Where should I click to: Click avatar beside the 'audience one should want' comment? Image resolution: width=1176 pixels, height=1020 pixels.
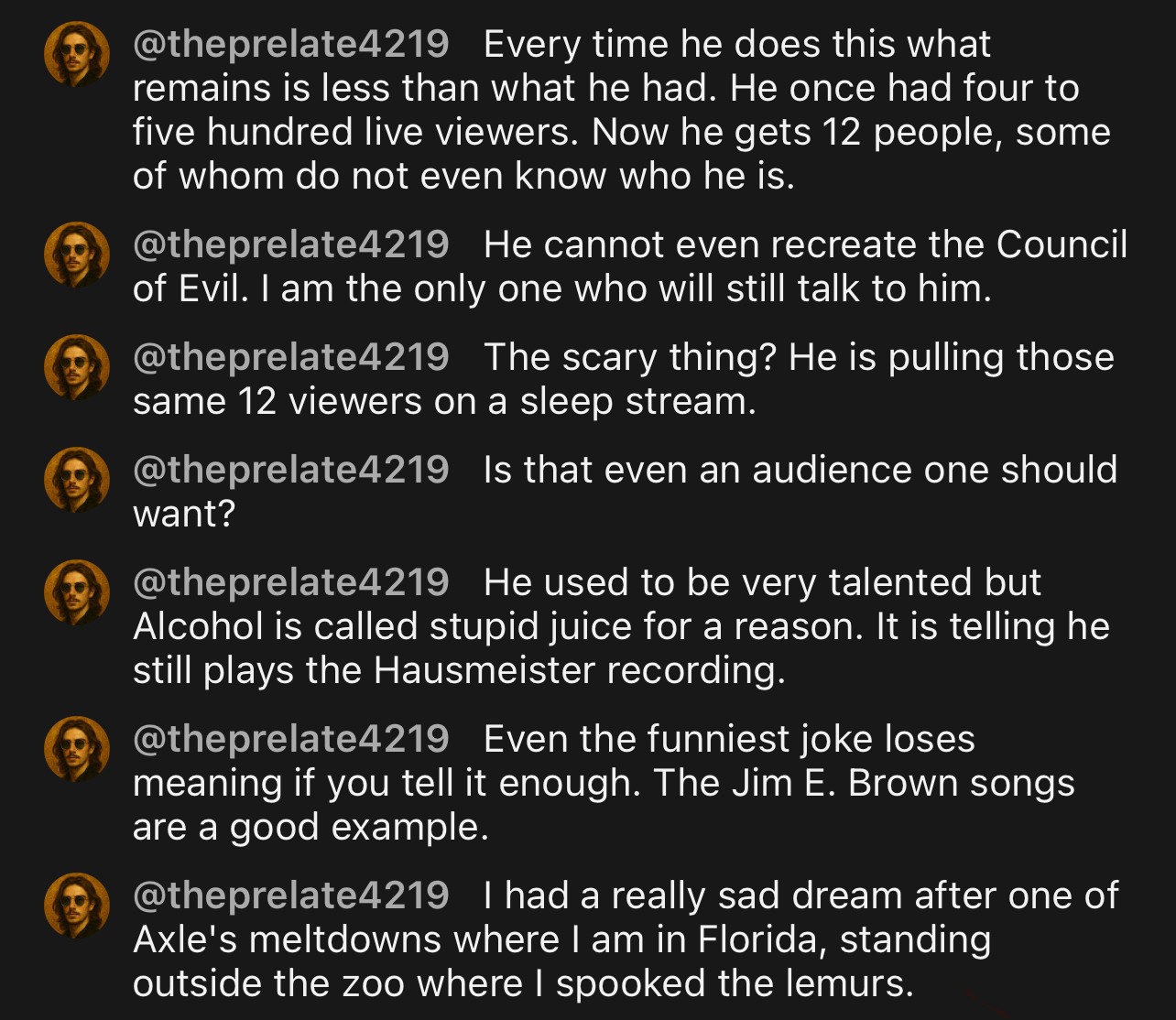pyautogui.click(x=77, y=480)
